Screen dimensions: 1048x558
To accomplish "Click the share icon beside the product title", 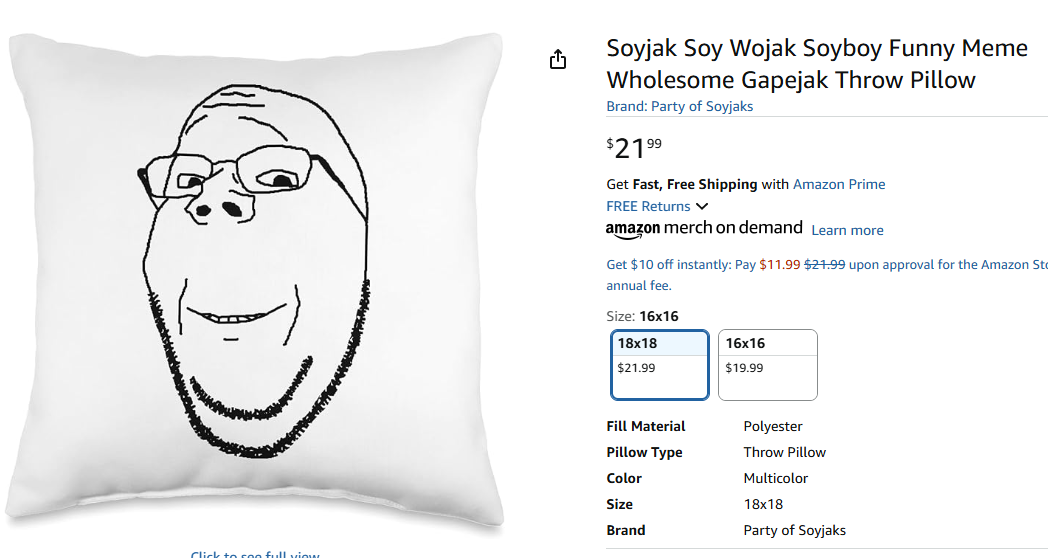I will (x=558, y=60).
